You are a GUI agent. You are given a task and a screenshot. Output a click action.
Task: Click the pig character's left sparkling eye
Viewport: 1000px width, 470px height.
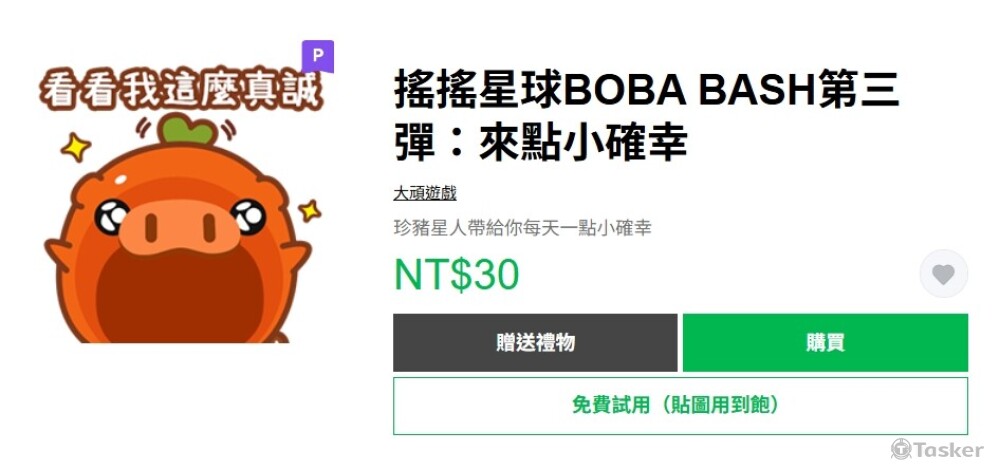(112, 216)
